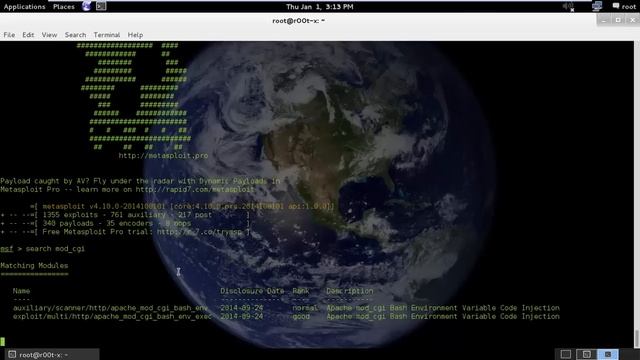
Task: Click the 'Name' column header
Action: point(21,291)
